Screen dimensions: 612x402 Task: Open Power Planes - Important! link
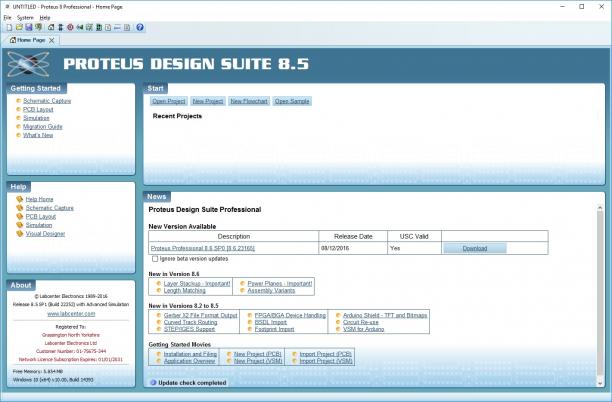click(279, 283)
